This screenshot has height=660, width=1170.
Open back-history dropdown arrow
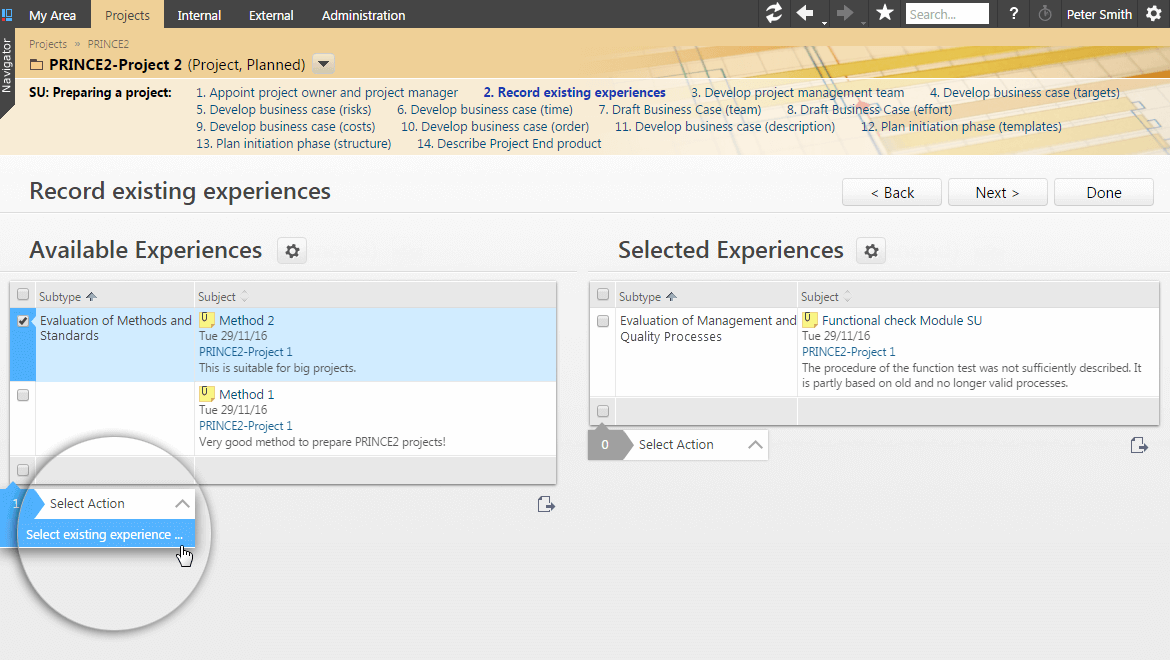click(825, 22)
